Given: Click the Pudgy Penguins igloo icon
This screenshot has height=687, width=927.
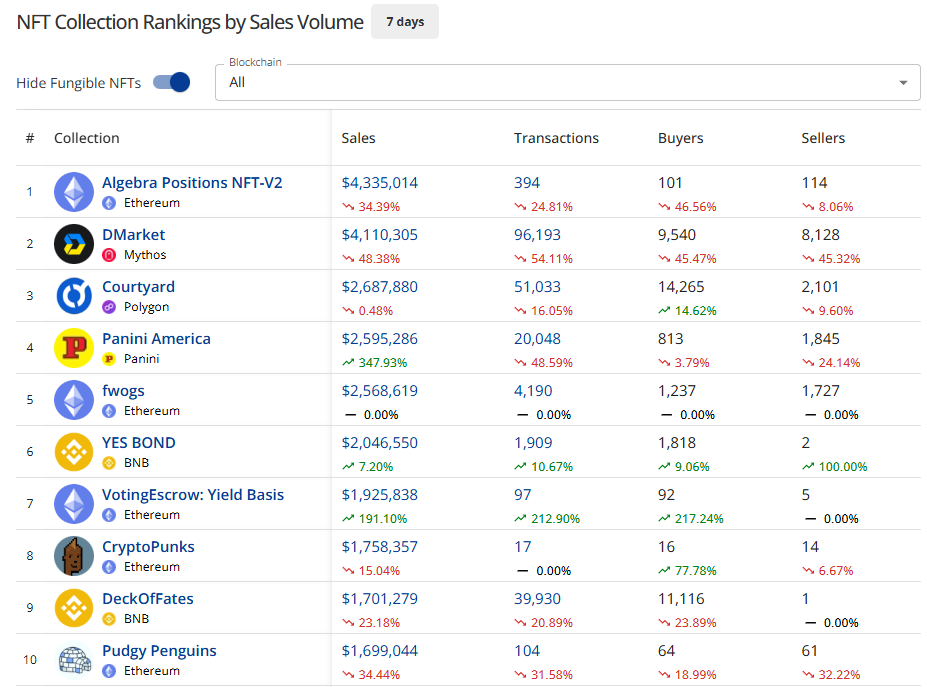Looking at the screenshot, I should (x=73, y=660).
